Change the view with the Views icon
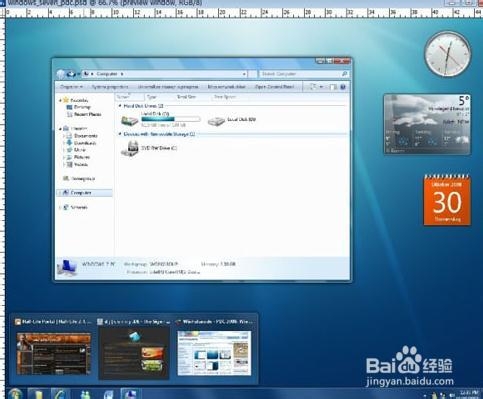This screenshot has height=399, width=483. click(x=313, y=87)
